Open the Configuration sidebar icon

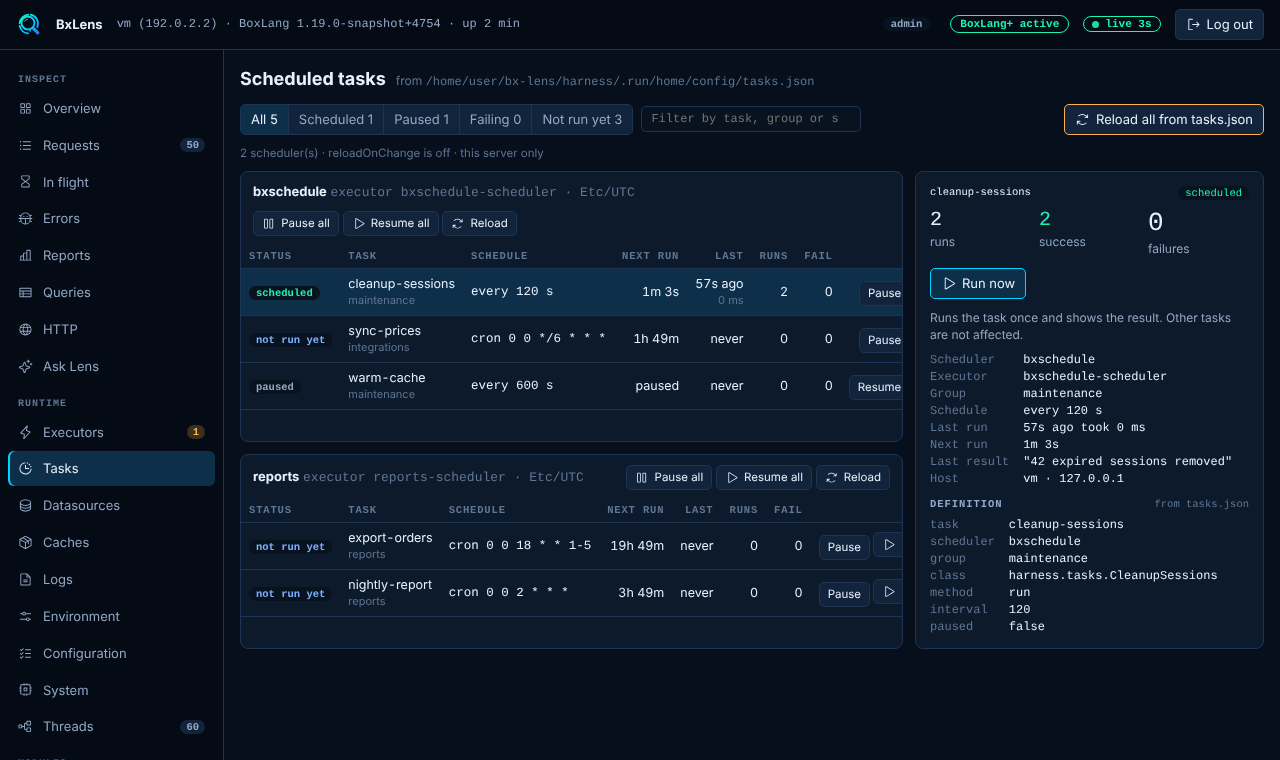tap(25, 653)
